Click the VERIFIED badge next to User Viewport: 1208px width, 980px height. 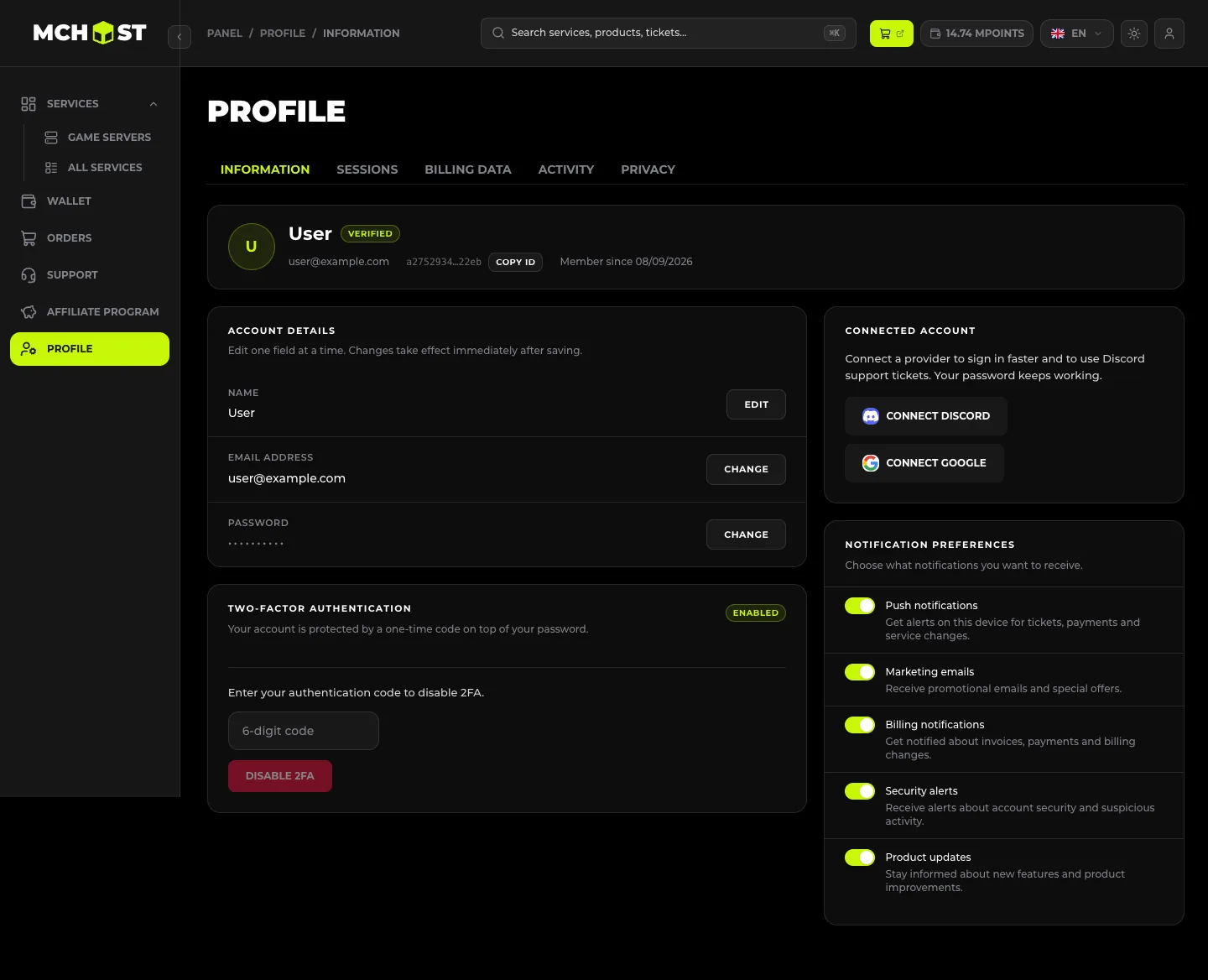pyautogui.click(x=370, y=234)
